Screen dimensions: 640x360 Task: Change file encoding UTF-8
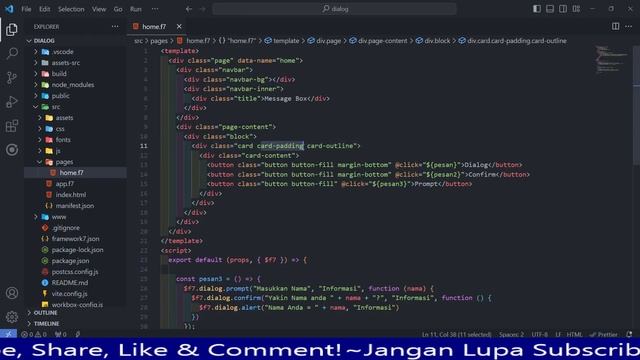coord(540,334)
